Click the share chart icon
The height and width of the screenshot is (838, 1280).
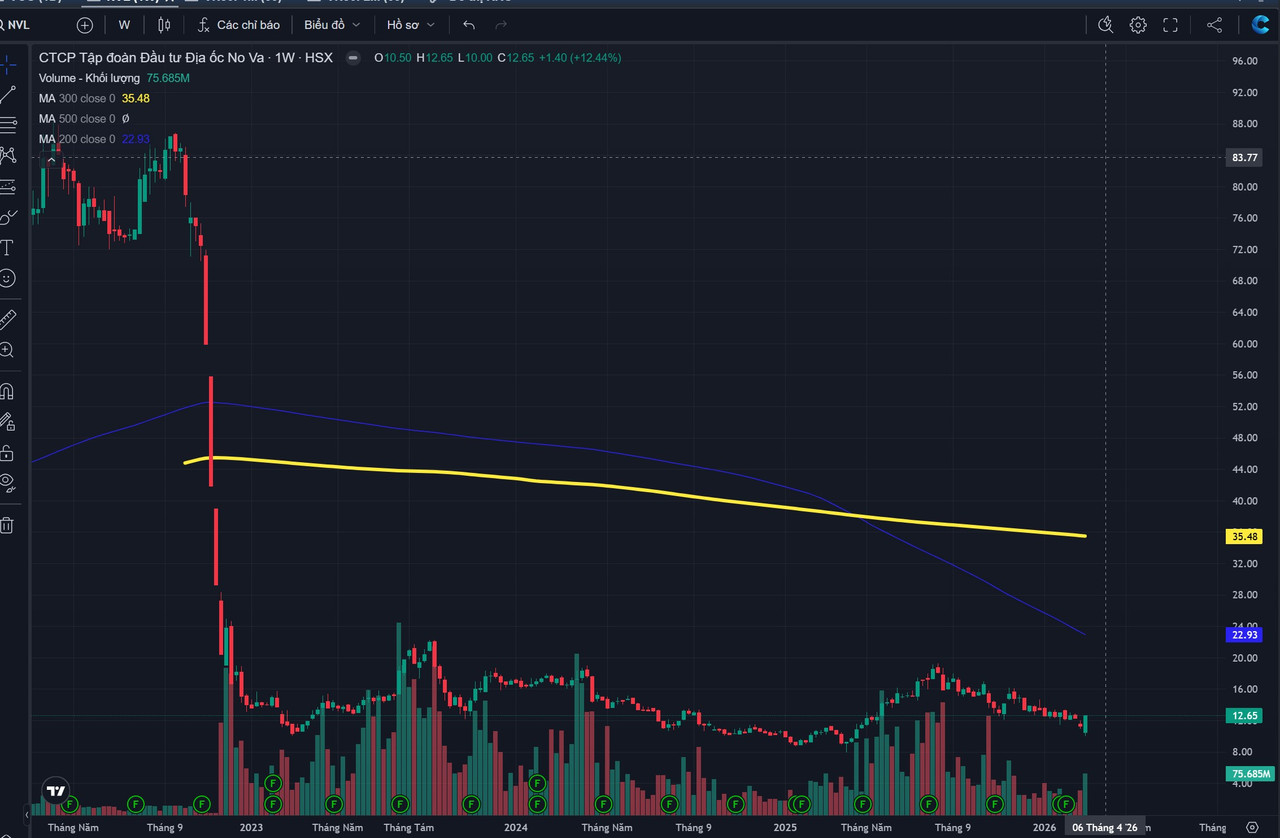tap(1214, 25)
